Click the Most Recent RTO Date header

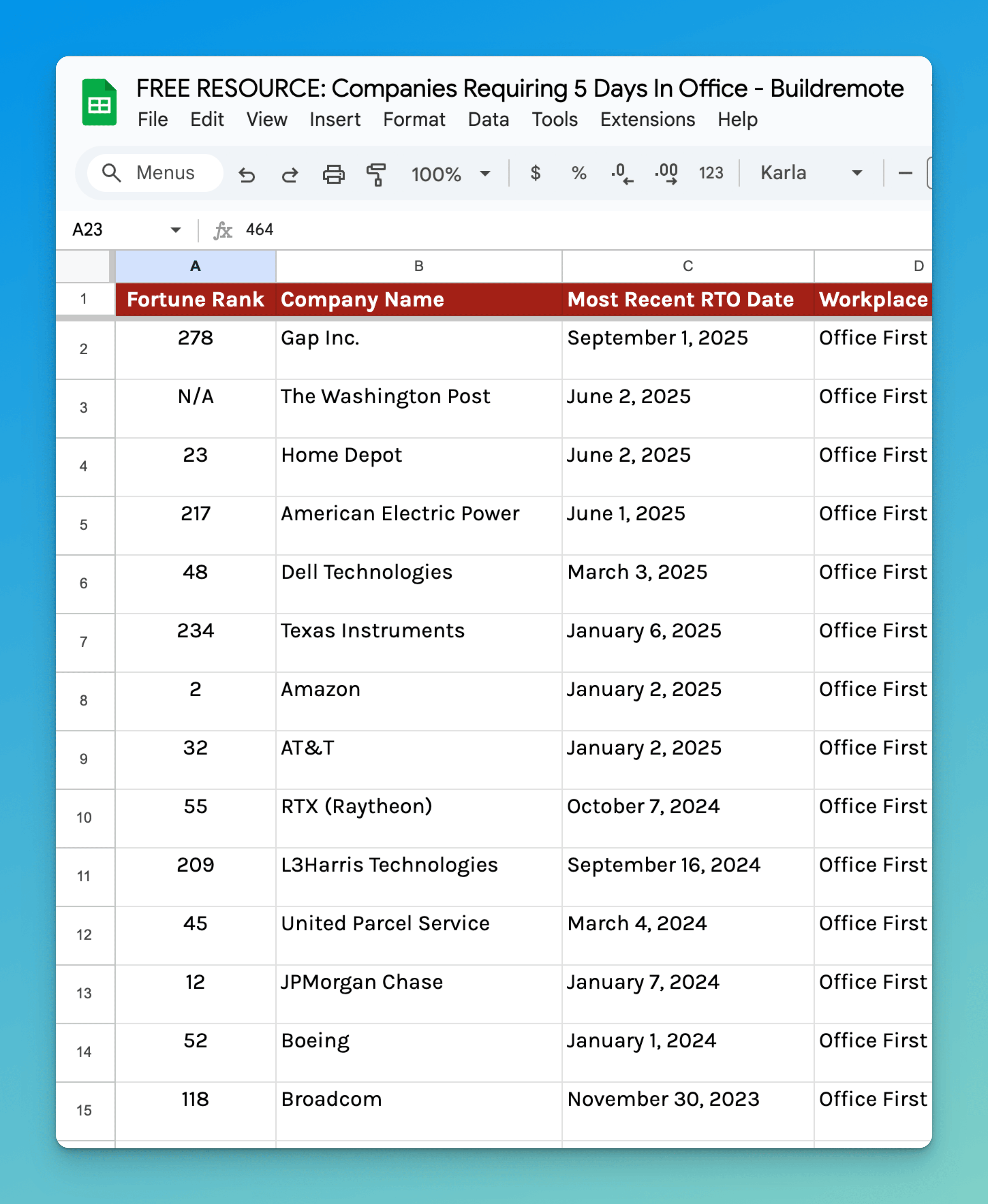(687, 299)
